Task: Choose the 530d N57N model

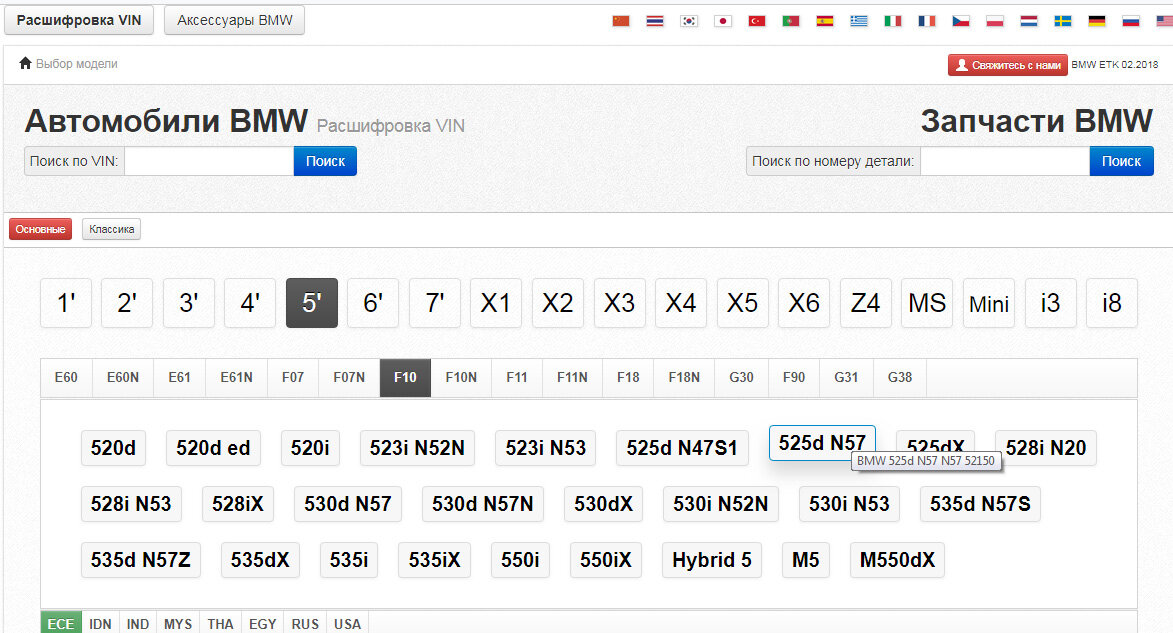Action: [x=483, y=504]
